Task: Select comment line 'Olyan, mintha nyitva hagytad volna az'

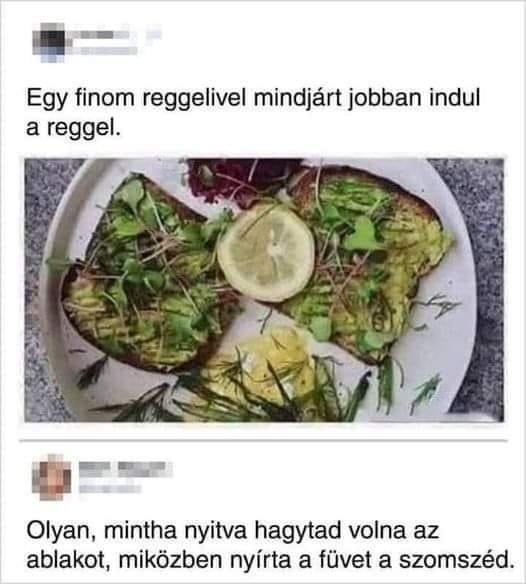Action: click(233, 531)
